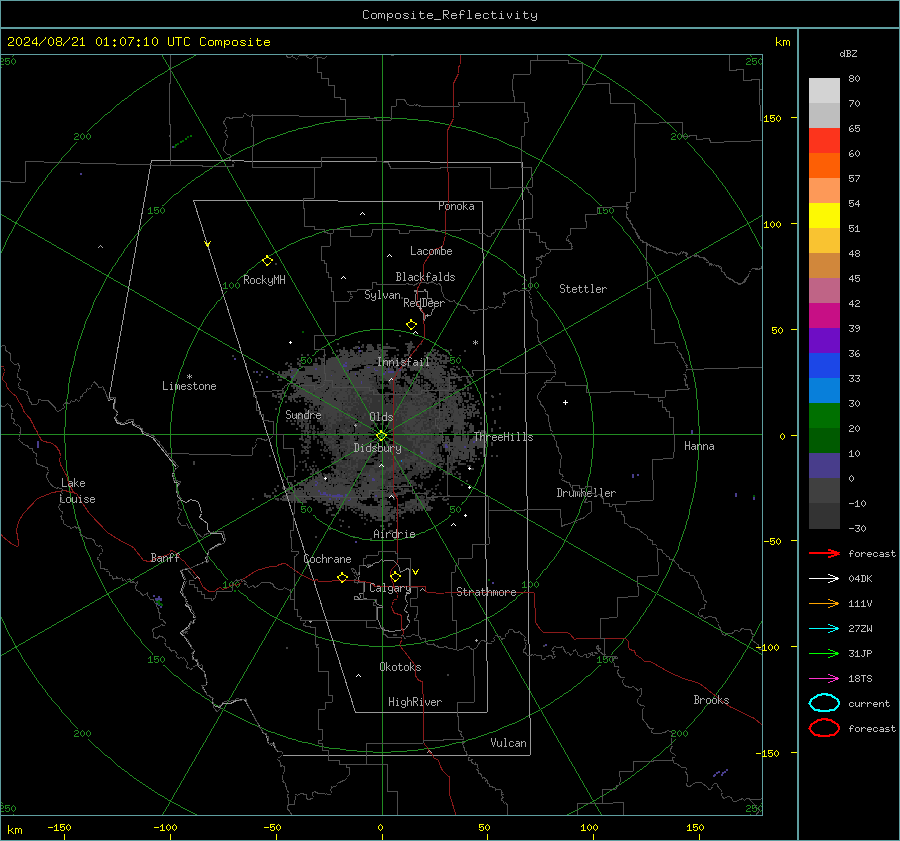Click the Didsbury town label
Screen dimensions: 900x841
point(377,448)
